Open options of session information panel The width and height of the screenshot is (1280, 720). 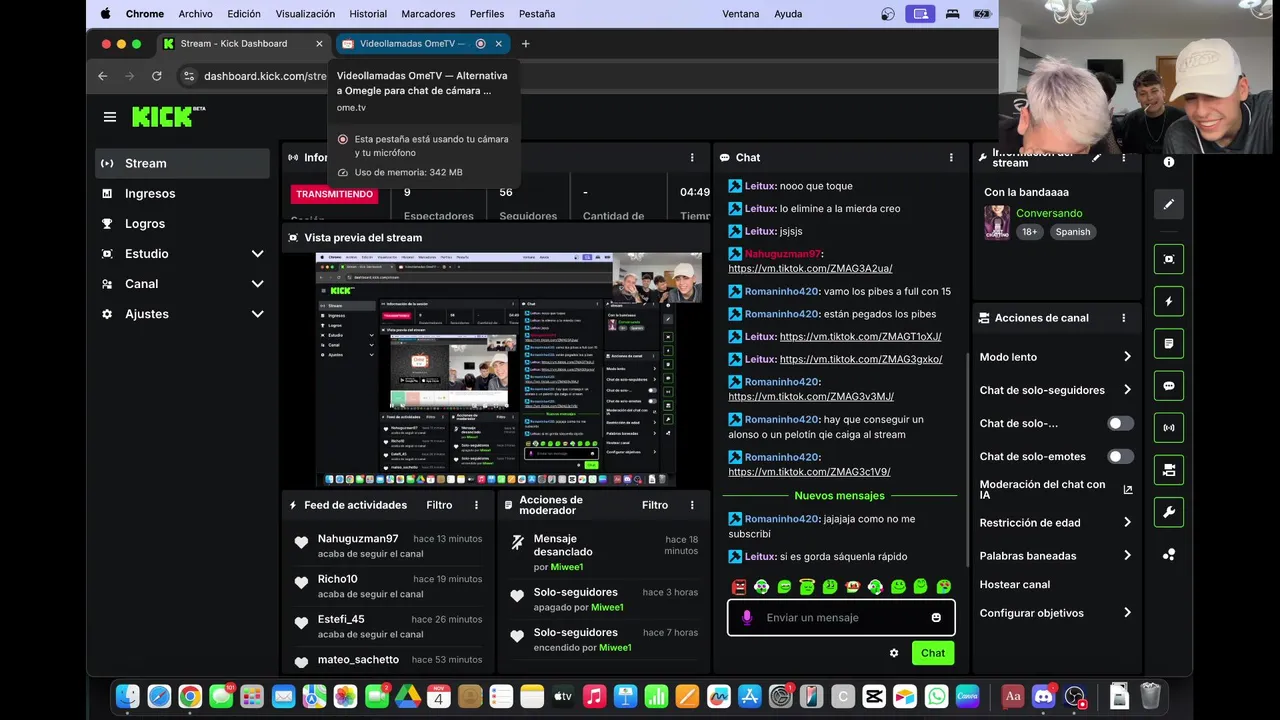tap(692, 158)
